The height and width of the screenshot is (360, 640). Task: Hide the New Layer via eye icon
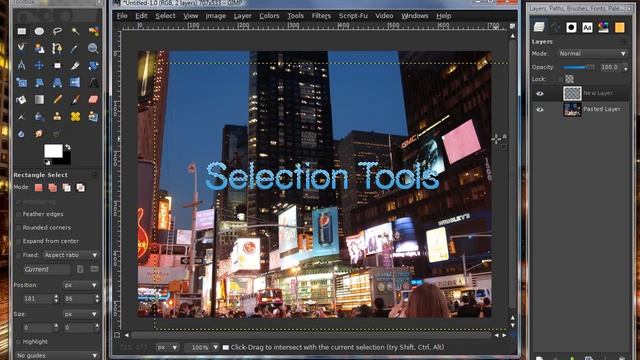click(540, 93)
